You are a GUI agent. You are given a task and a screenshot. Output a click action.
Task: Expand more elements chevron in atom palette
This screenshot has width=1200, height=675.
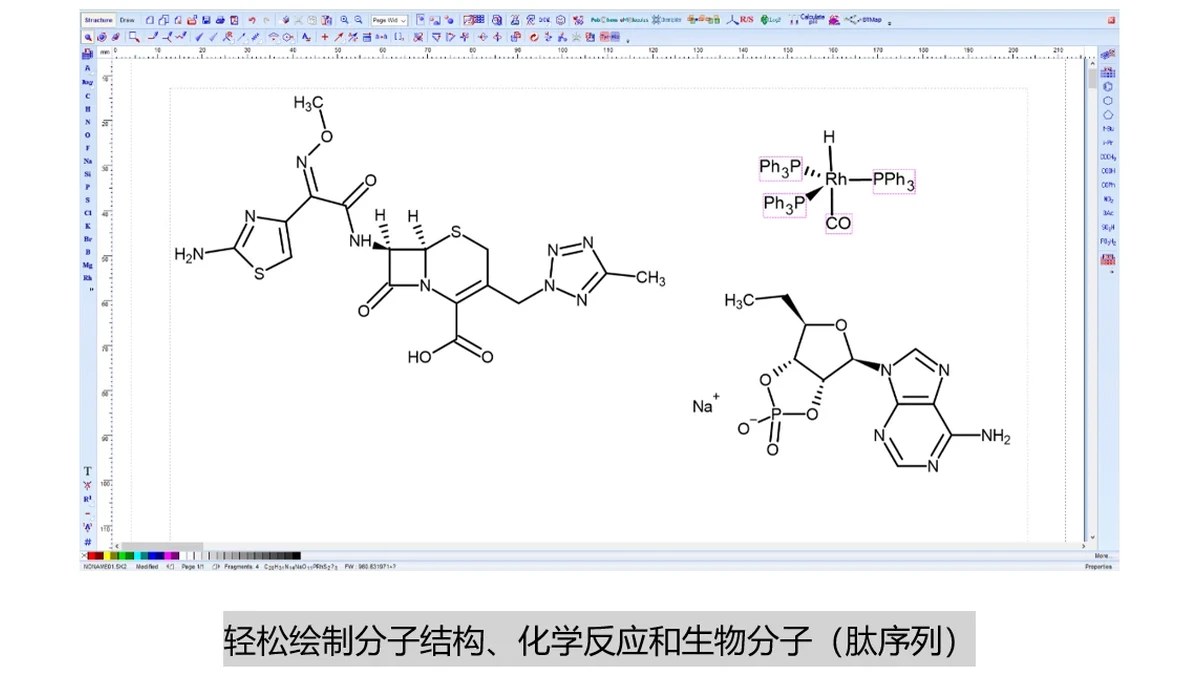(x=90, y=289)
